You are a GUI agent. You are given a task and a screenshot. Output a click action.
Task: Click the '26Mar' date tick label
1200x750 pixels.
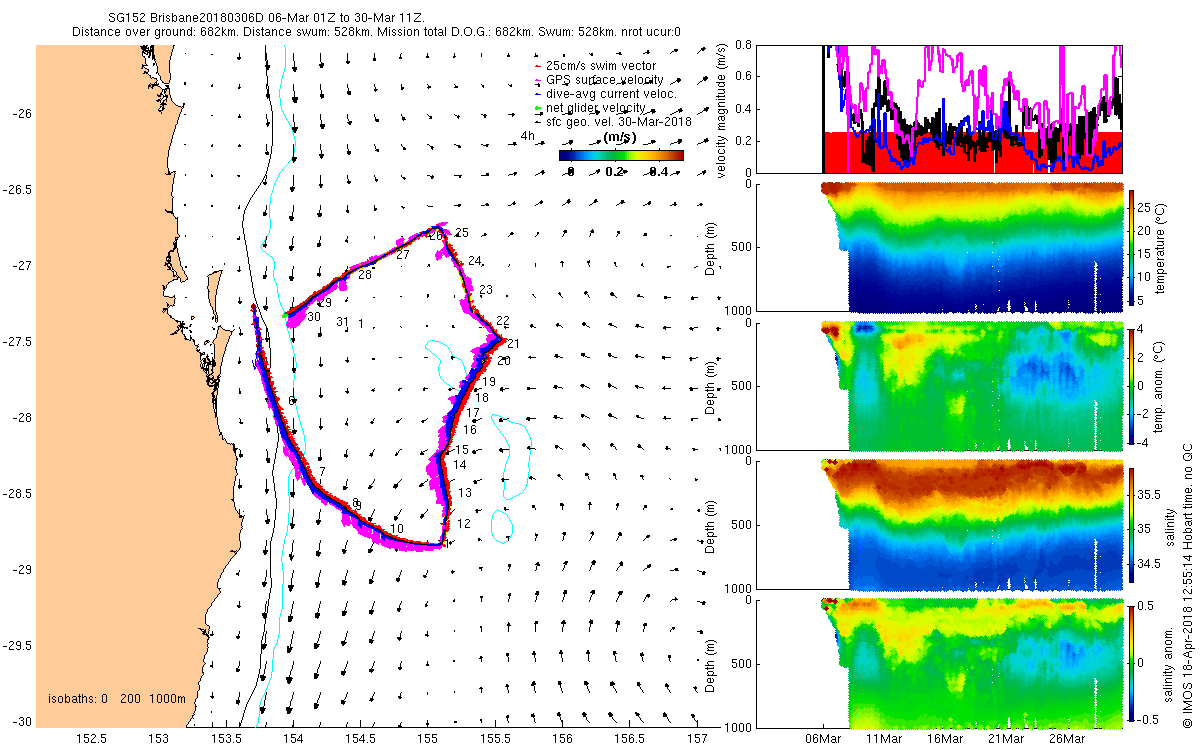pos(1066,739)
